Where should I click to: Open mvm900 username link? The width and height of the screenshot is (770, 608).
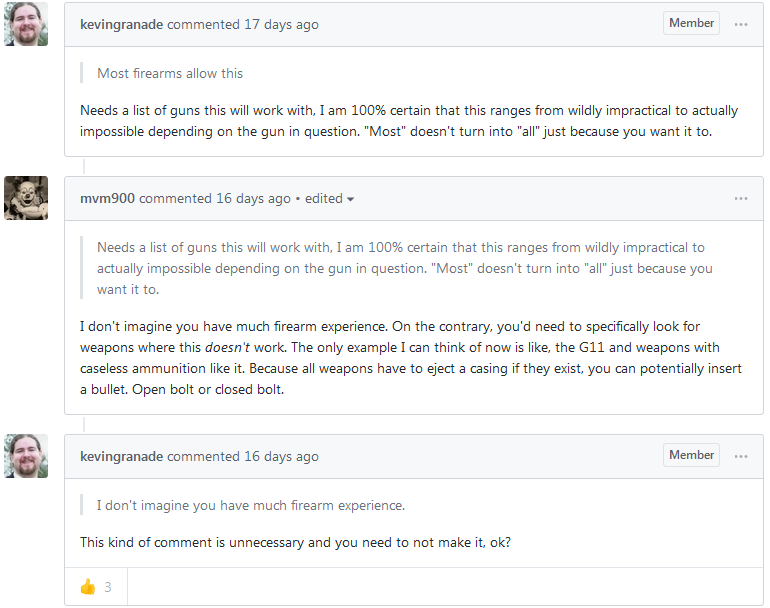point(107,199)
